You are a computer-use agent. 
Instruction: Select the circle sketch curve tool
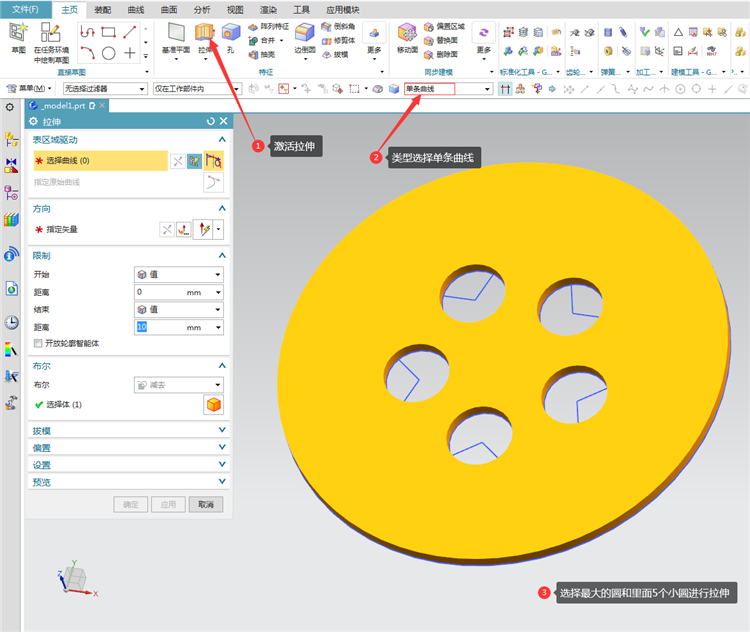[x=109, y=53]
